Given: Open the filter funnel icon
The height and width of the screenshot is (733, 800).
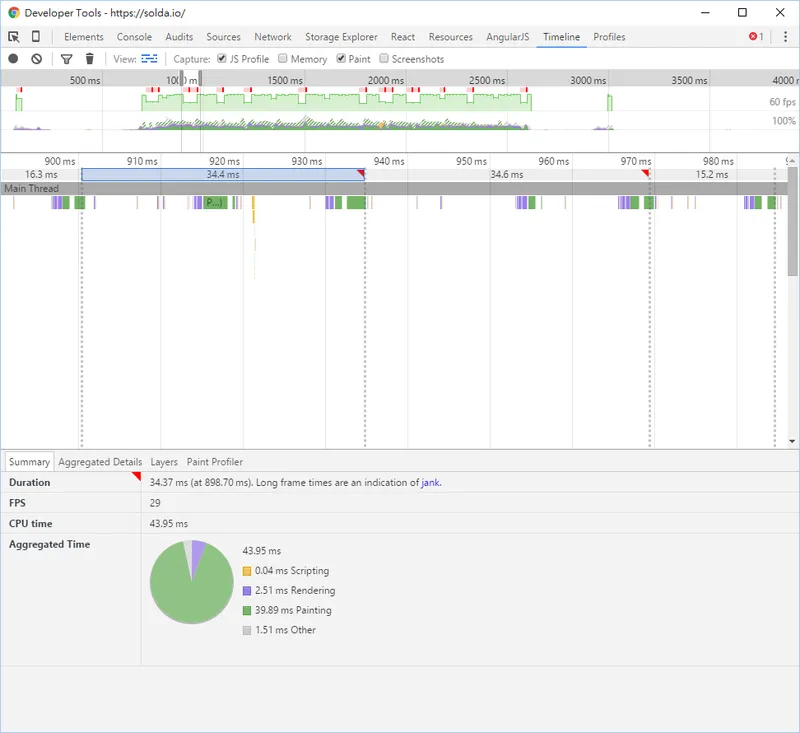Looking at the screenshot, I should click(67, 59).
